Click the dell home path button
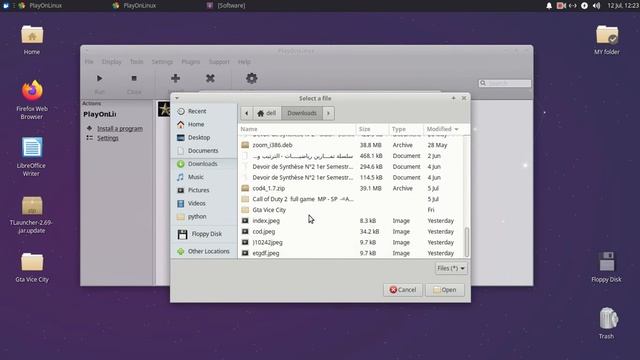 point(267,113)
